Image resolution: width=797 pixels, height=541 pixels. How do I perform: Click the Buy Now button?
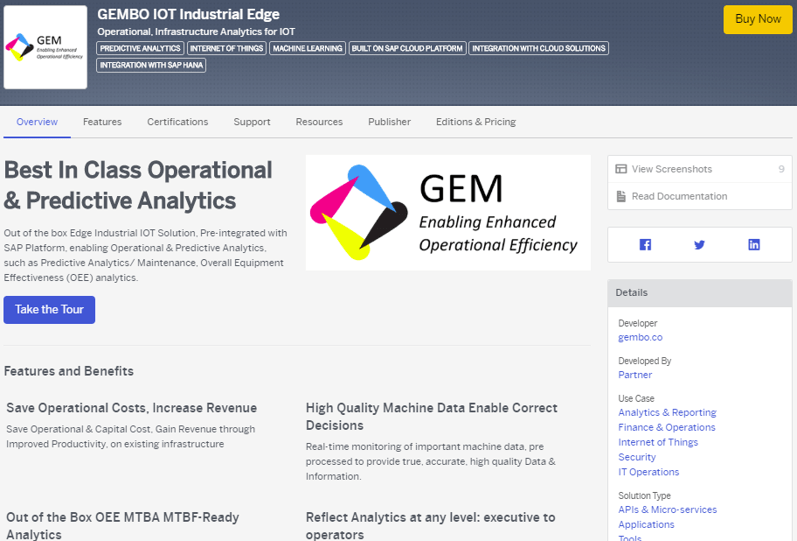point(758,19)
